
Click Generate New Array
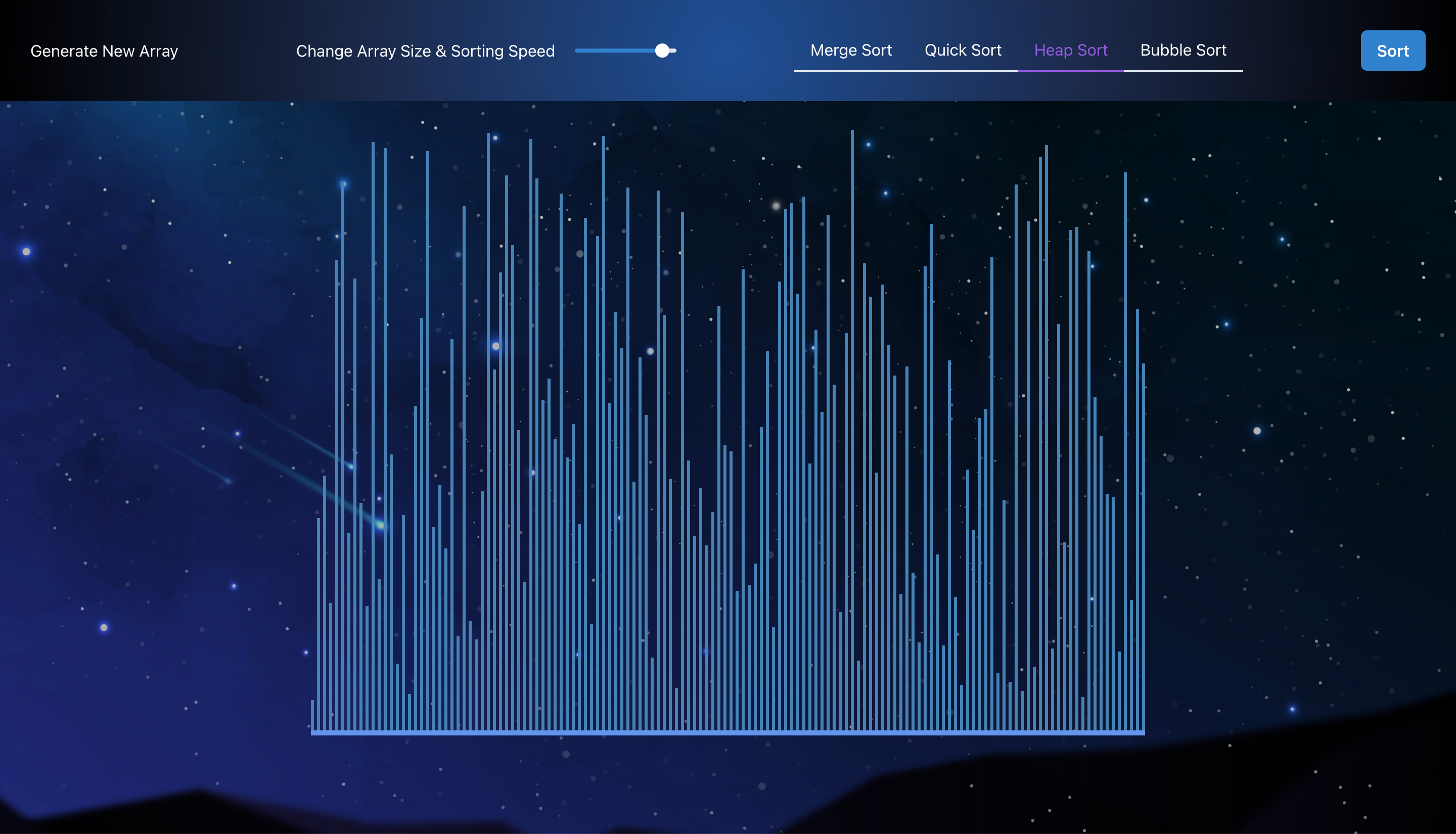coord(104,51)
